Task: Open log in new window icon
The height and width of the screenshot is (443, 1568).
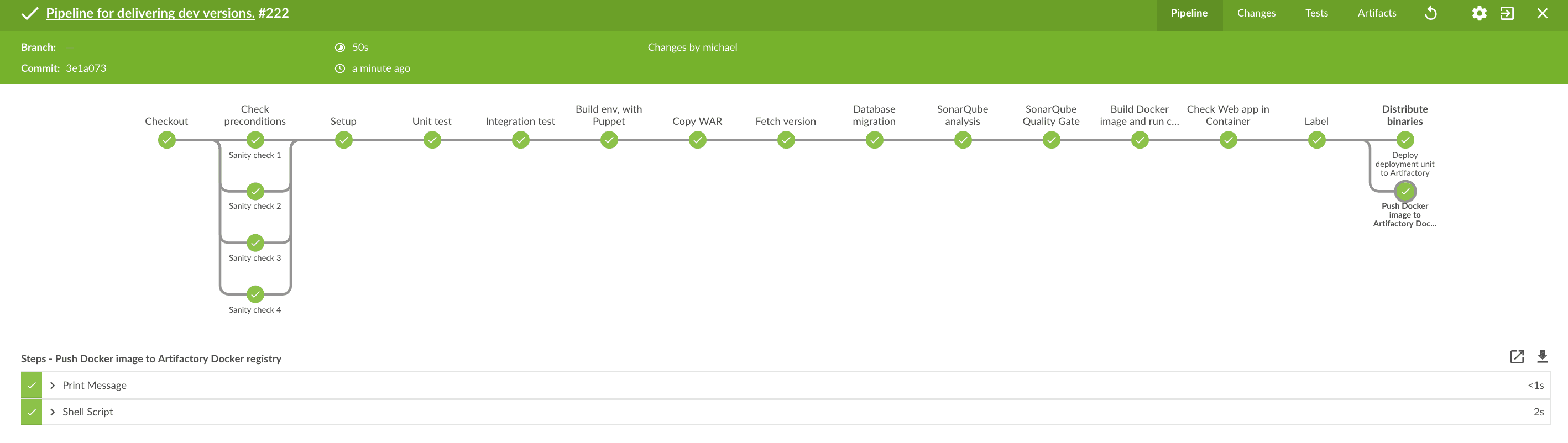Action: (1517, 357)
